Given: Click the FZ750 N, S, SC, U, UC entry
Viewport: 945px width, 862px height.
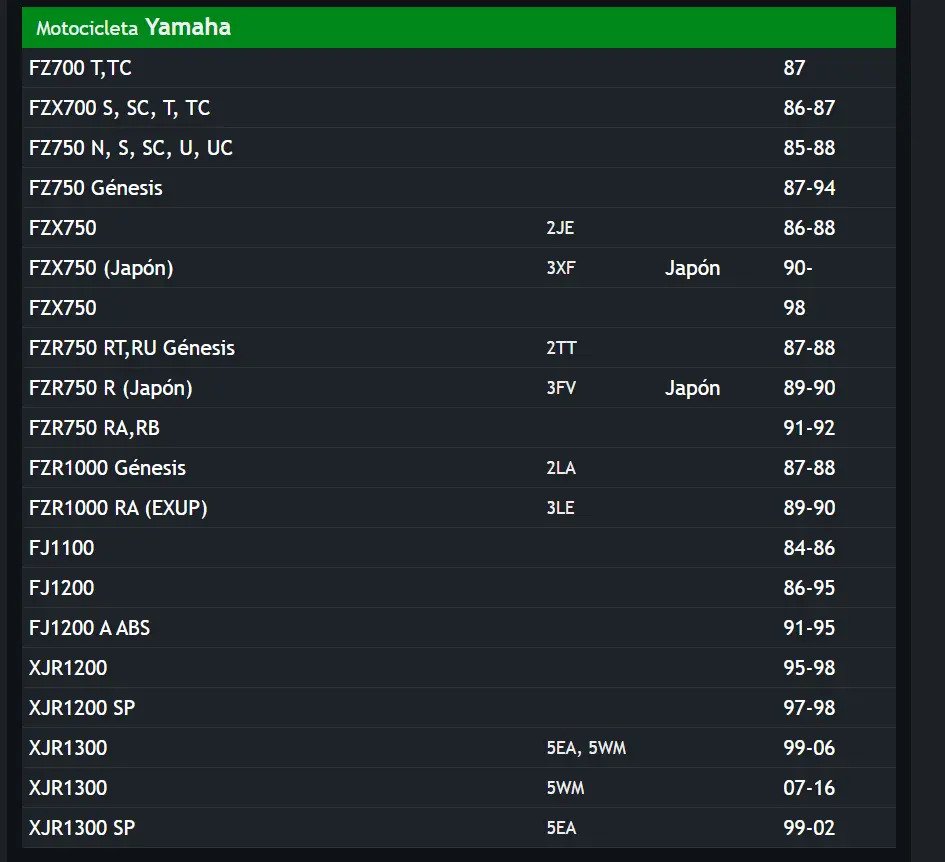Looking at the screenshot, I should click(x=131, y=148).
